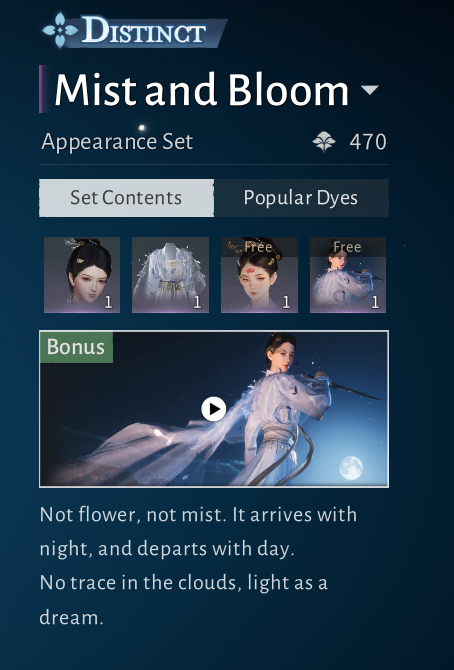Viewport: 454px width, 670px height.
Task: Open the Popular Dyes tab
Action: 301,198
